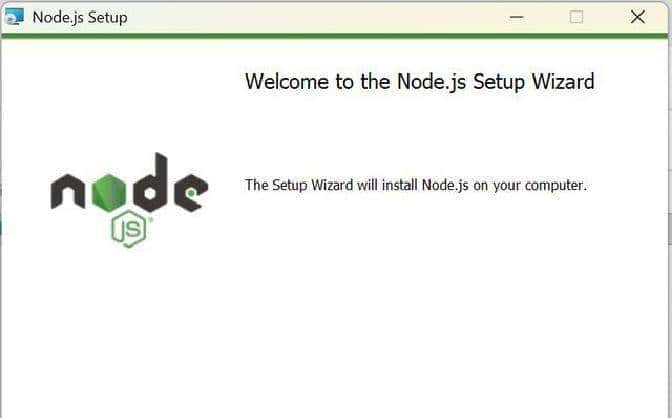Click the green accent strip under the title bar
This screenshot has width=672, height=418.
click(x=335, y=36)
